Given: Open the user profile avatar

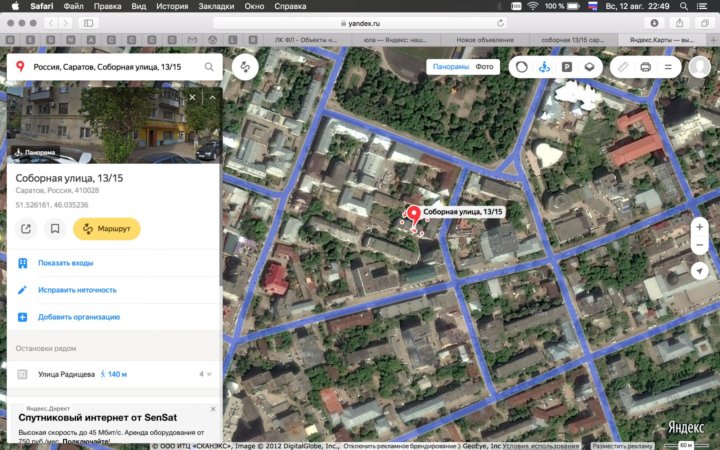Looking at the screenshot, I should pyautogui.click(x=699, y=67).
